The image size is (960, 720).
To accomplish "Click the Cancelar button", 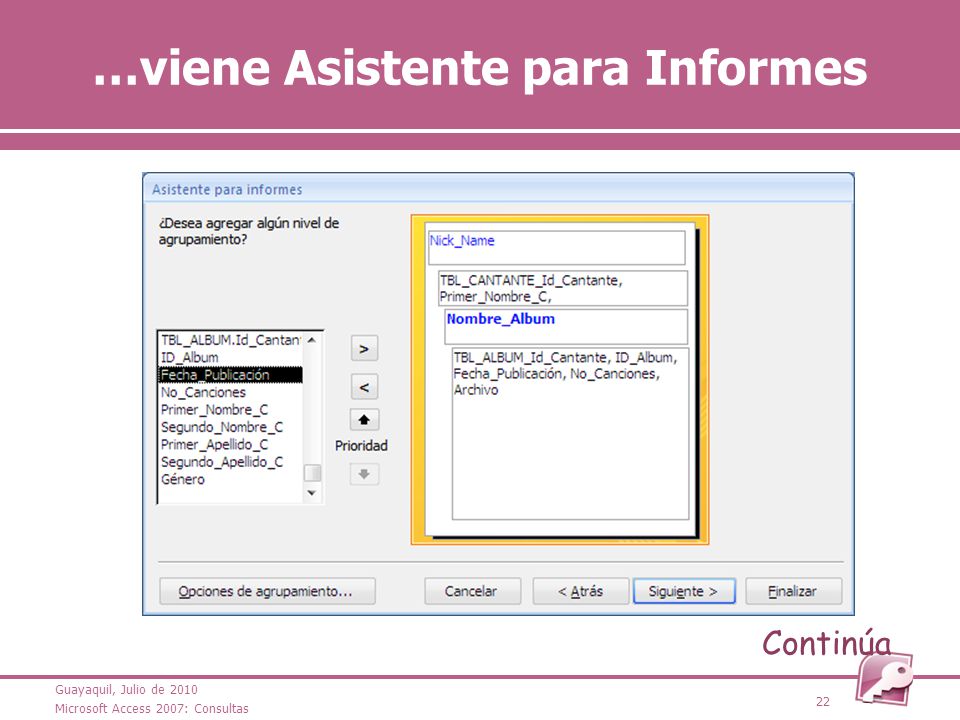I will (x=472, y=591).
